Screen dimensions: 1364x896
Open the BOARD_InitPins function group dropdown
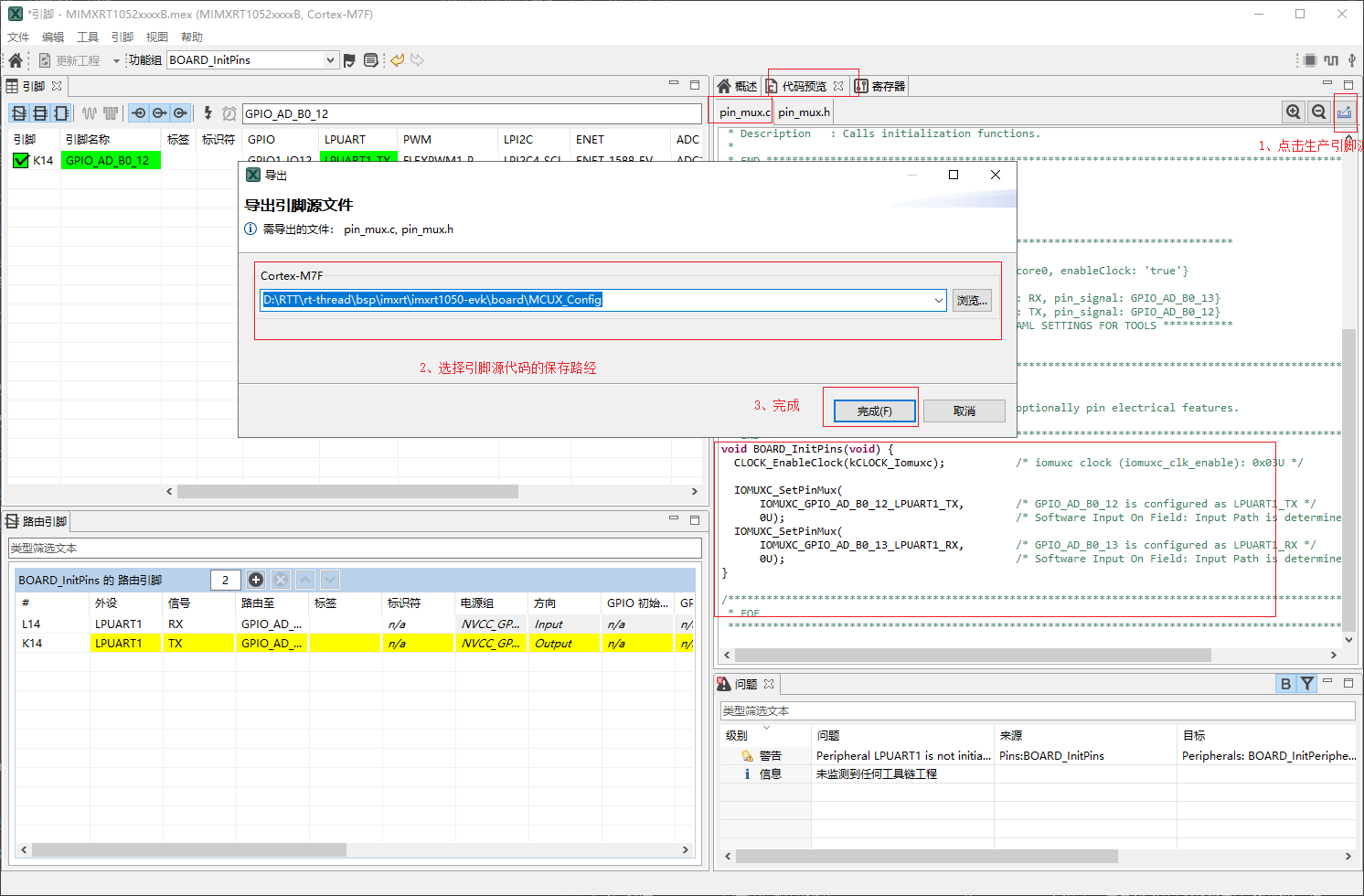click(x=330, y=60)
